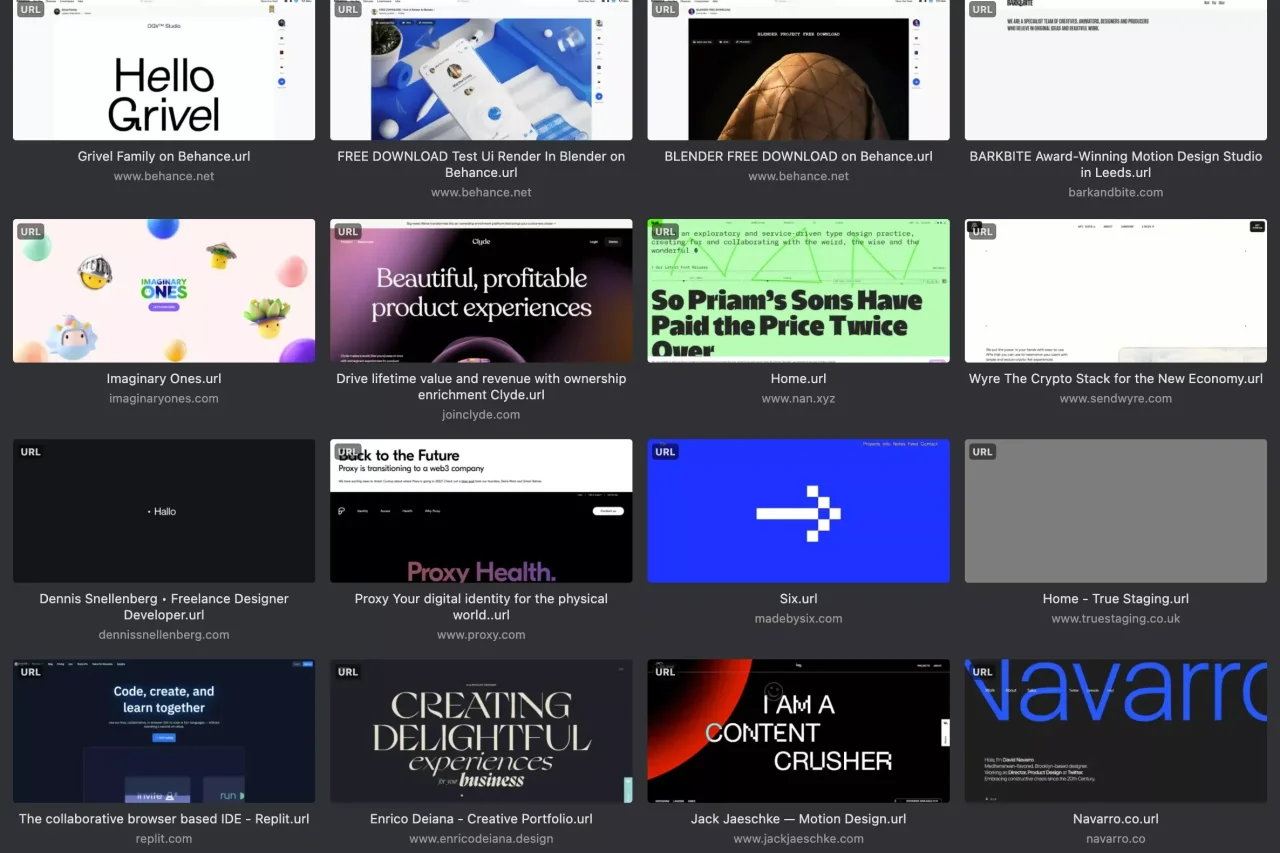1280x853 pixels.
Task: Select file name 'Enrico Deiana - Creative Portfolio.url'
Action: [481, 819]
